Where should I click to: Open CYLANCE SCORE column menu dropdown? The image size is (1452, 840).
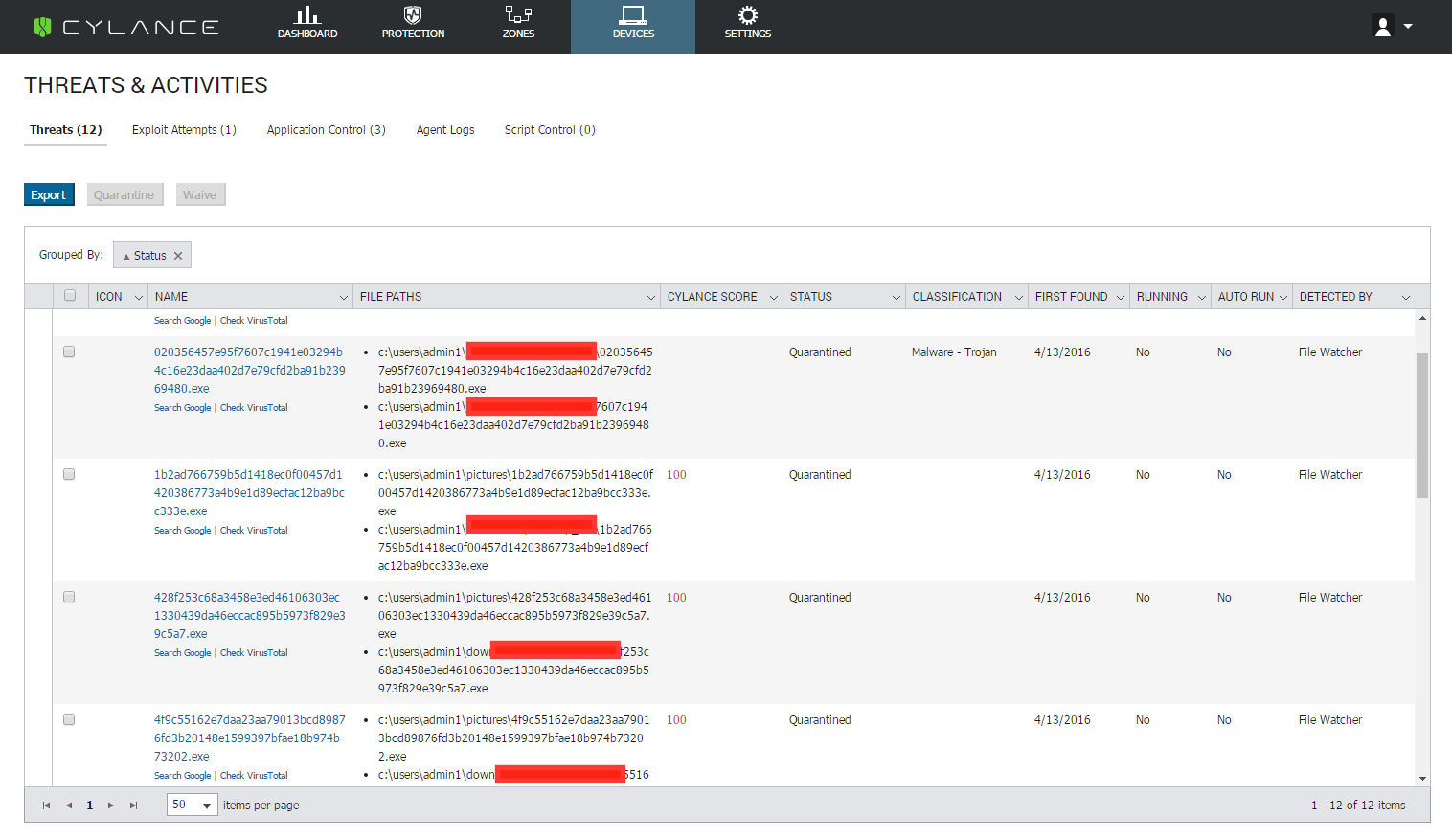[x=774, y=298]
